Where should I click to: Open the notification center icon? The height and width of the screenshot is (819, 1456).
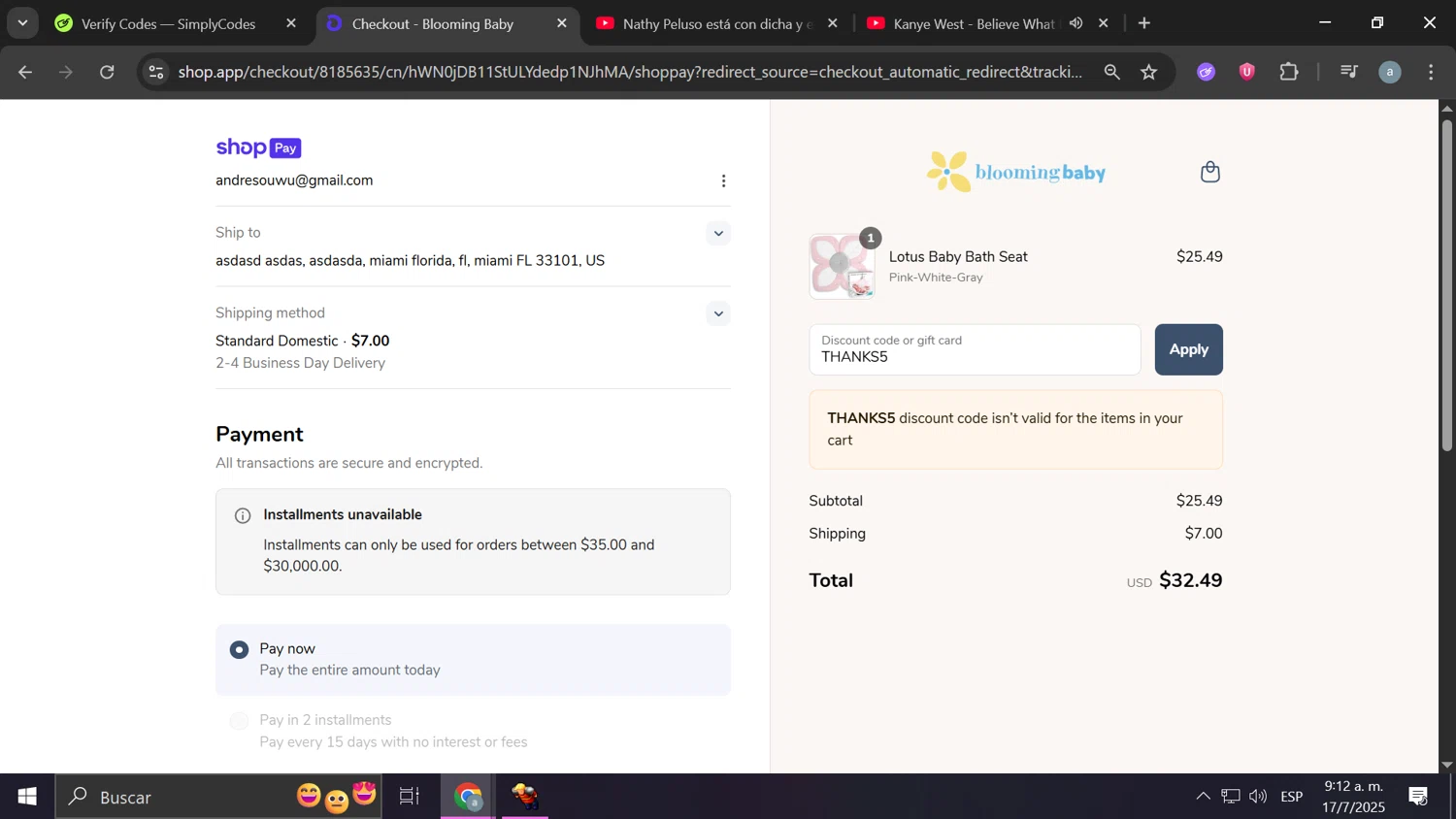click(1418, 797)
